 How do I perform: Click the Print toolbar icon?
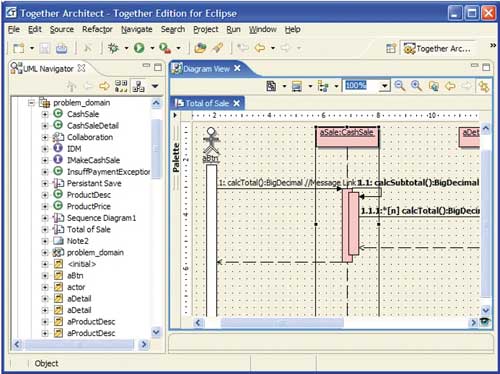(x=61, y=49)
